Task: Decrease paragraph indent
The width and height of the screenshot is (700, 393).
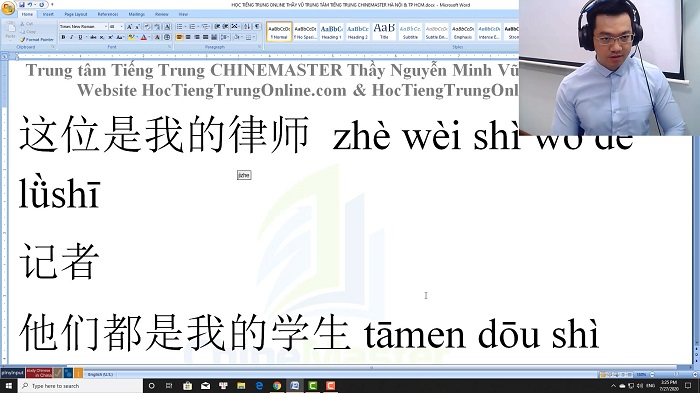Action: coord(217,26)
